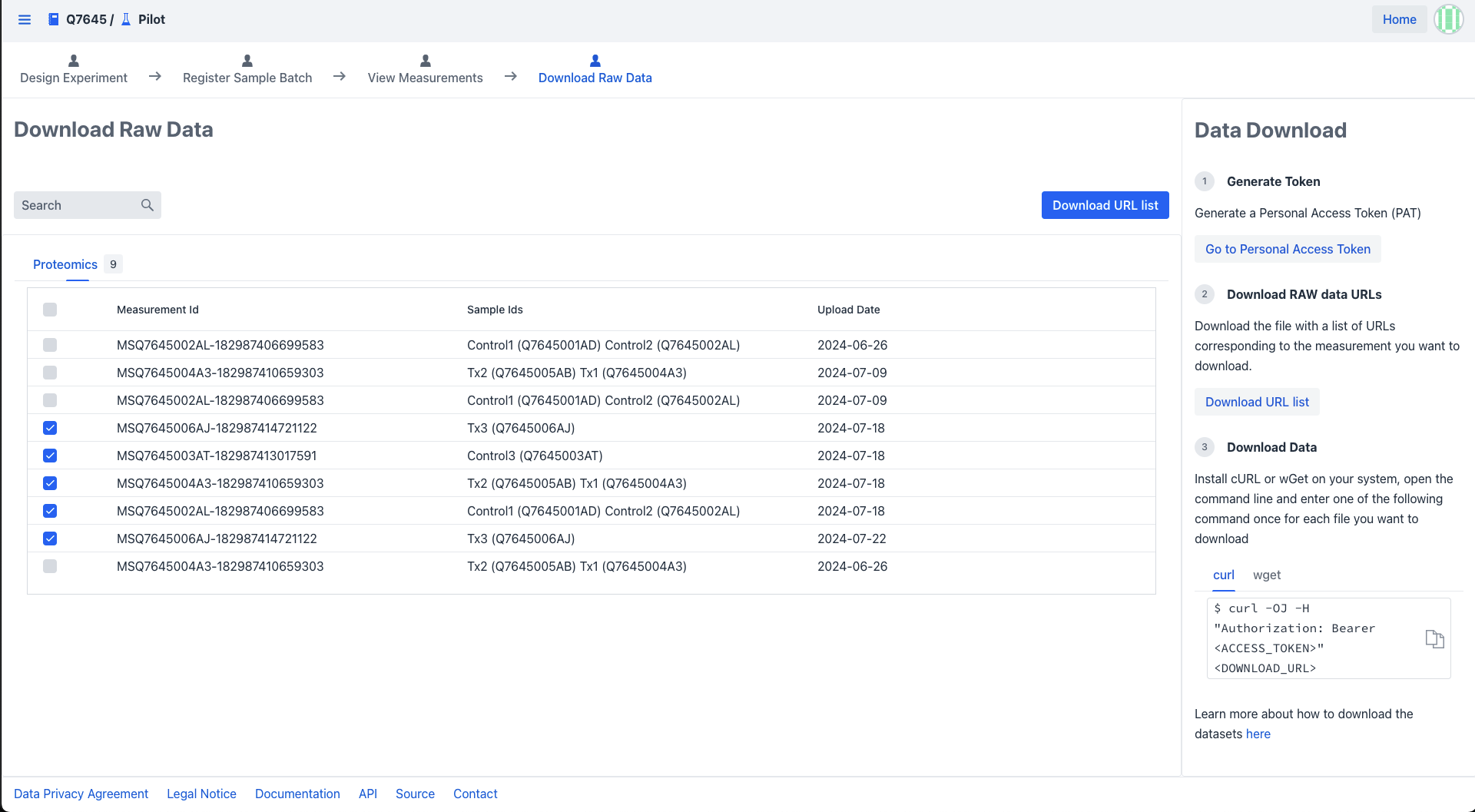Copy the curl command with copy icon
The height and width of the screenshot is (812, 1475).
point(1434,638)
